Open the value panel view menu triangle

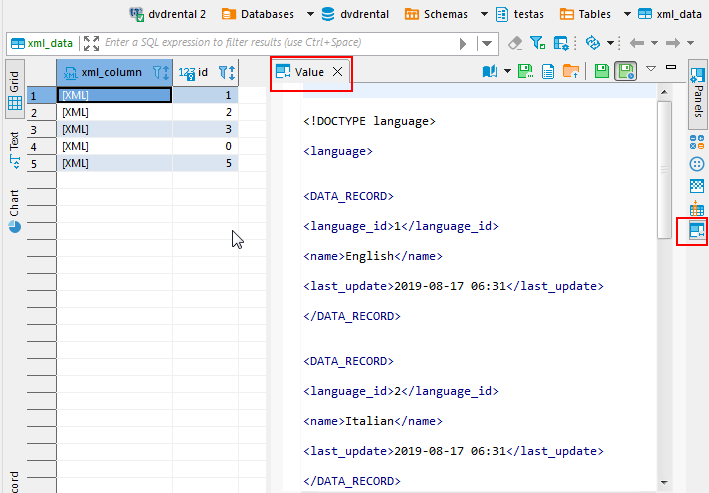pyautogui.click(x=651, y=69)
